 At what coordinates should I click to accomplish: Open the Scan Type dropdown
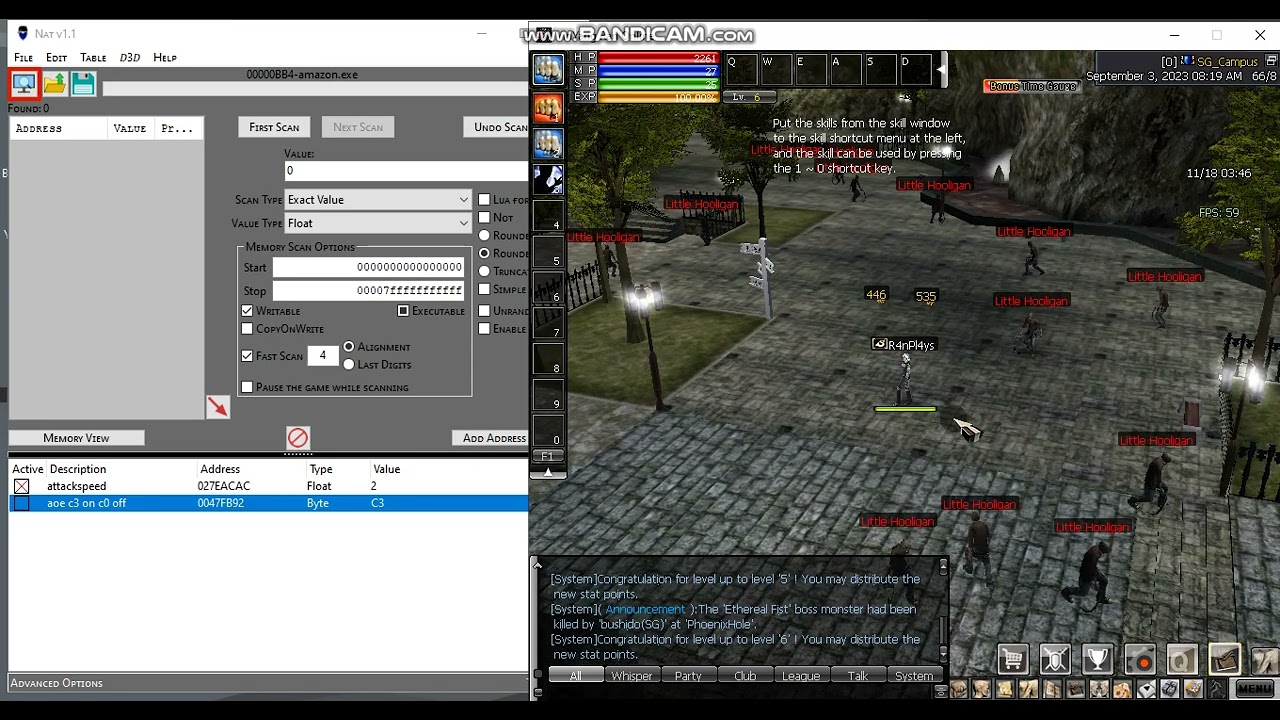[x=377, y=200]
